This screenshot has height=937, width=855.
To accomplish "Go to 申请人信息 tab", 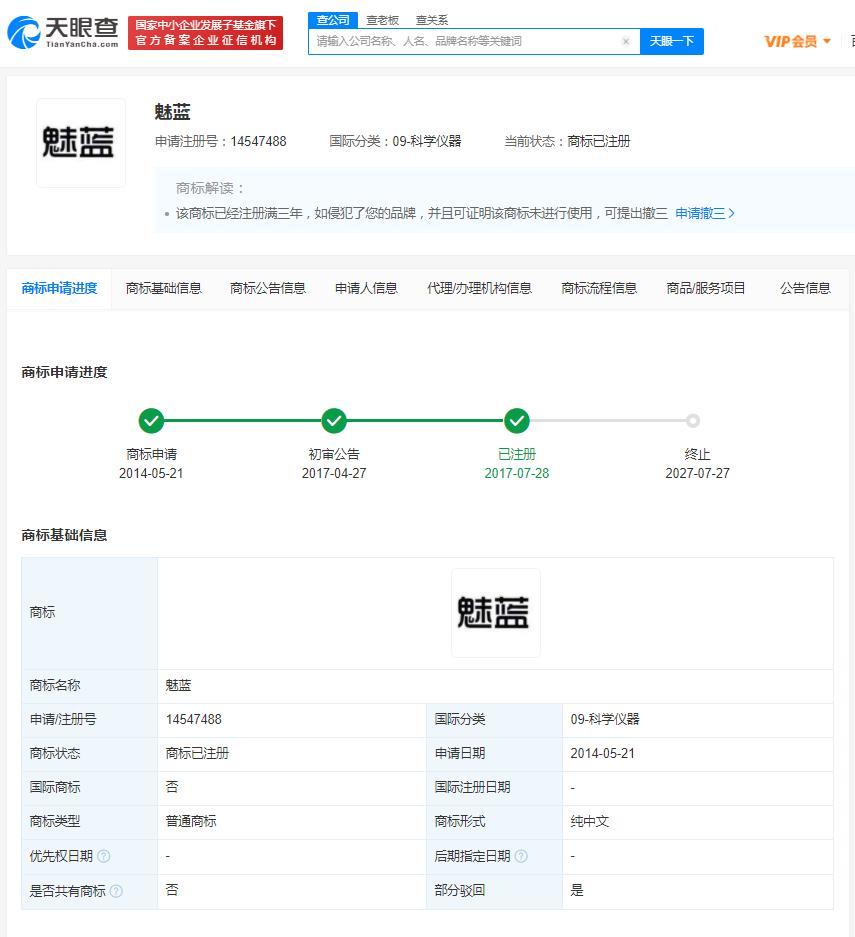I will [366, 288].
